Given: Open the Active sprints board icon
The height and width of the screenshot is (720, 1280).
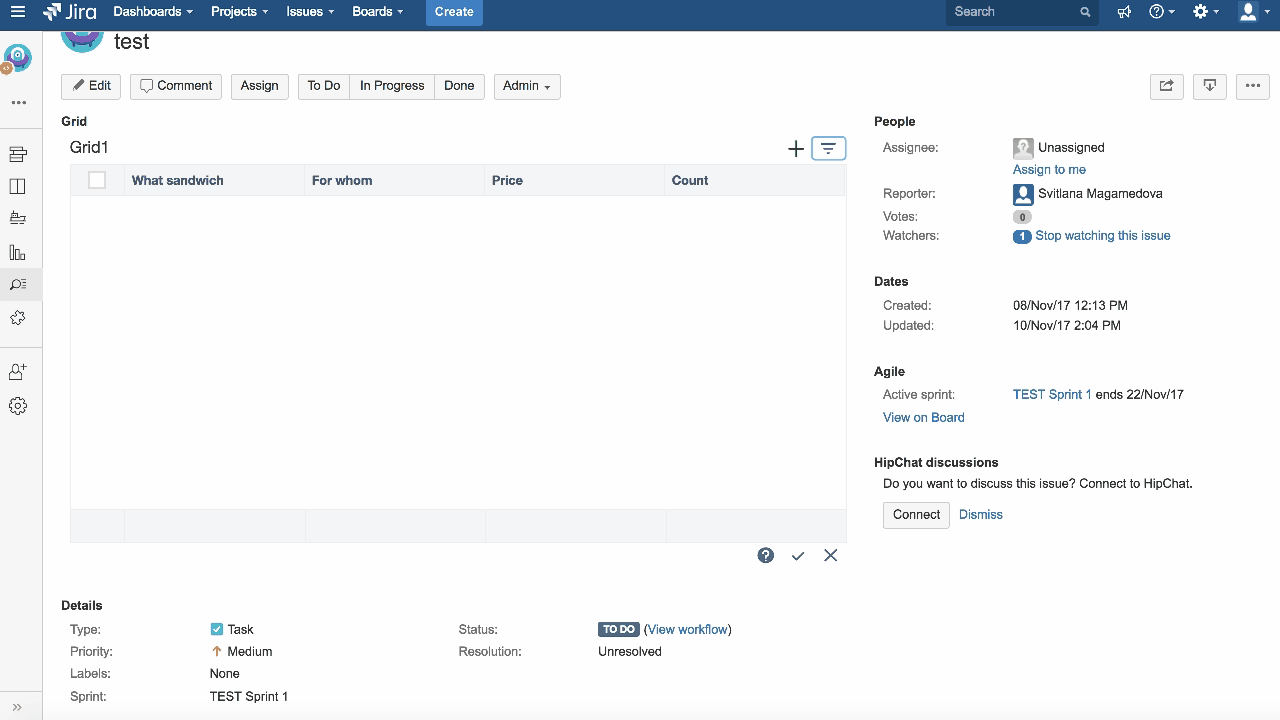Looking at the screenshot, I should coord(22,186).
